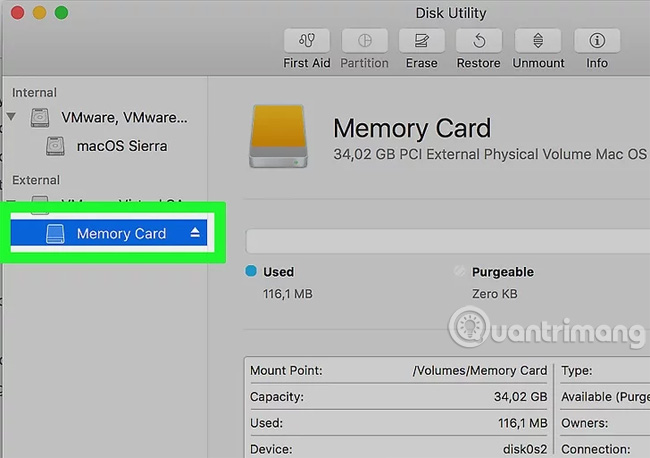Click the macOS Sierra disk icon
650x458 pixels.
[x=55, y=146]
